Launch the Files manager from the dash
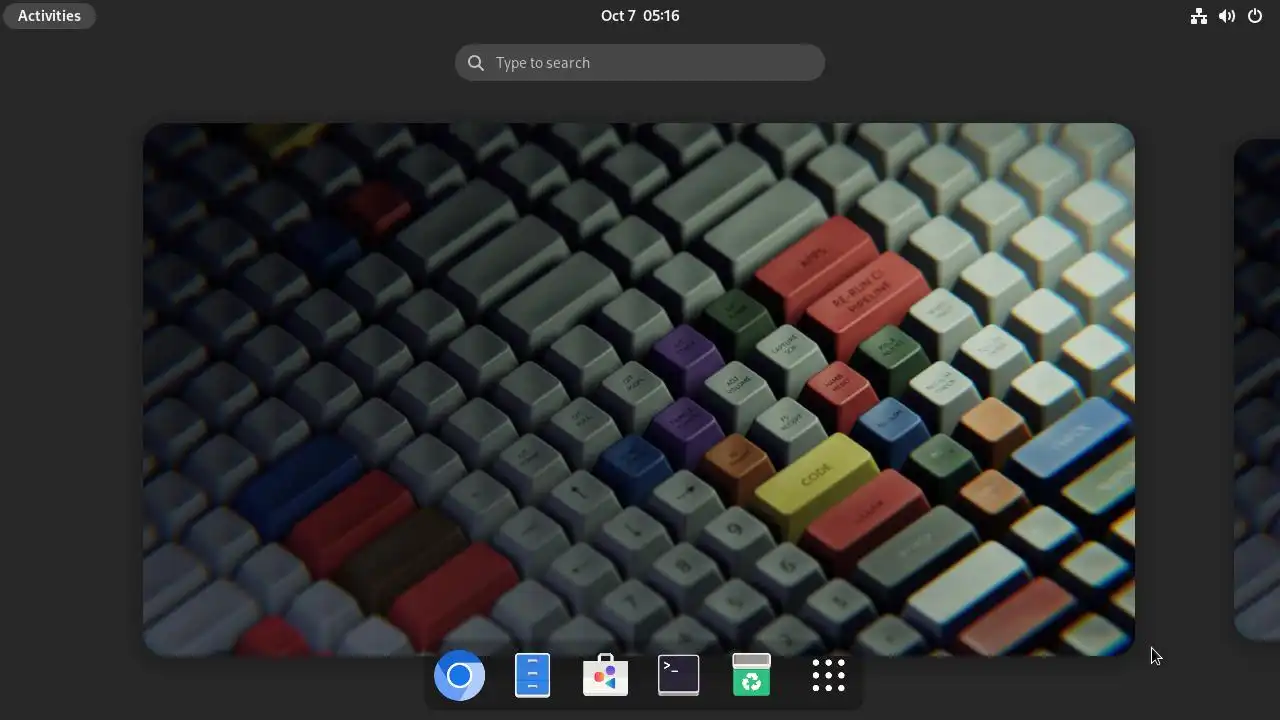The width and height of the screenshot is (1280, 720). click(x=532, y=676)
